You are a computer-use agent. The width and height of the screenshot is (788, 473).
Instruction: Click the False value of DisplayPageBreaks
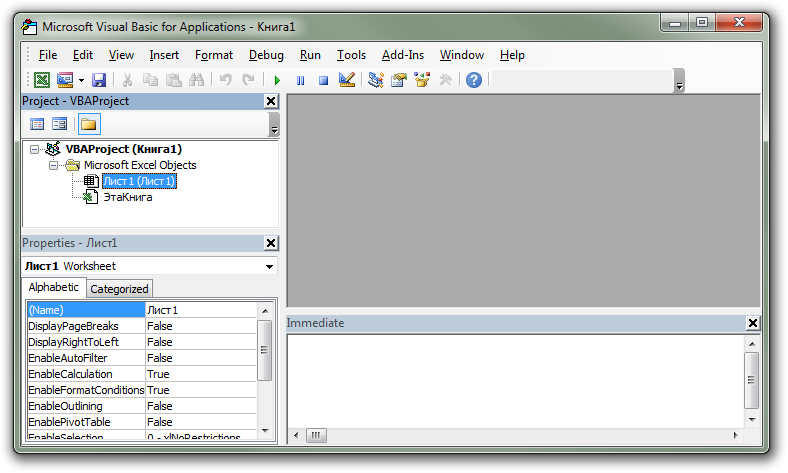click(x=201, y=326)
